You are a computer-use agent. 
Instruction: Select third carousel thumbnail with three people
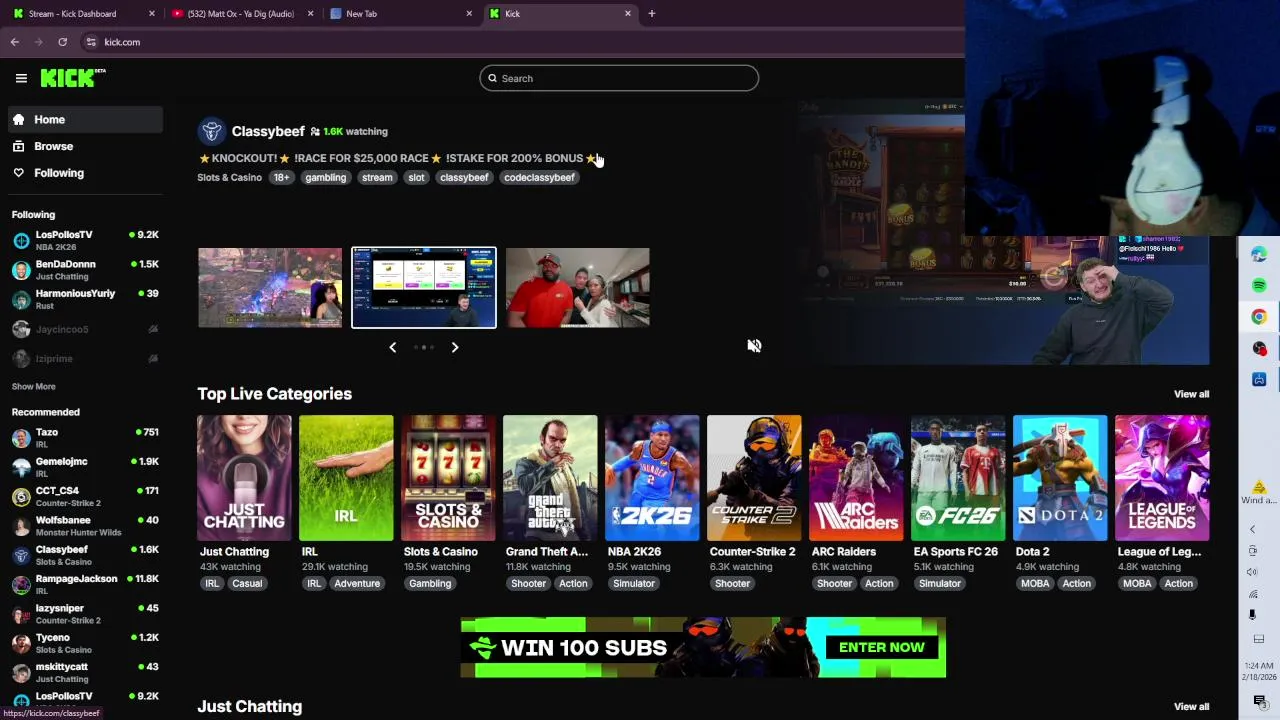click(x=578, y=288)
